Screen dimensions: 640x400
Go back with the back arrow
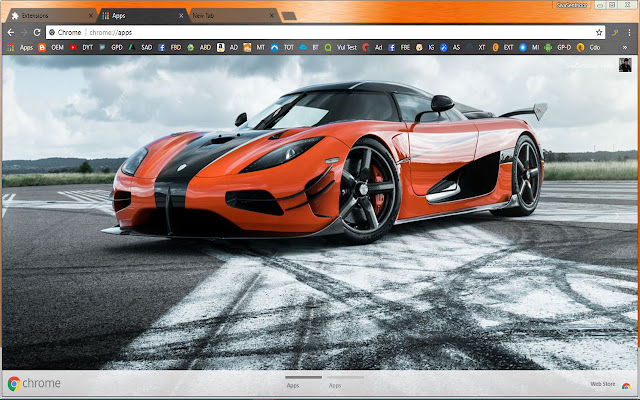tap(11, 32)
